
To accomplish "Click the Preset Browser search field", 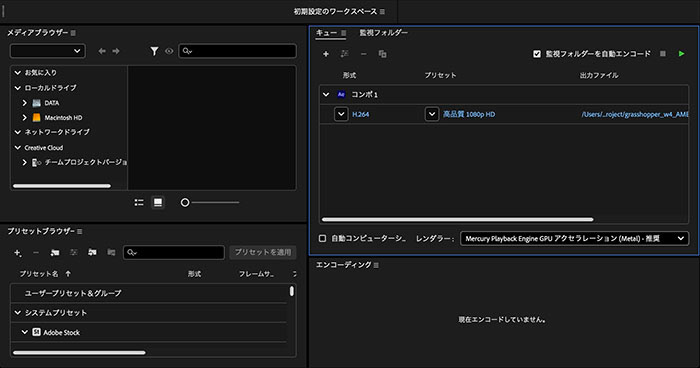I will point(174,252).
